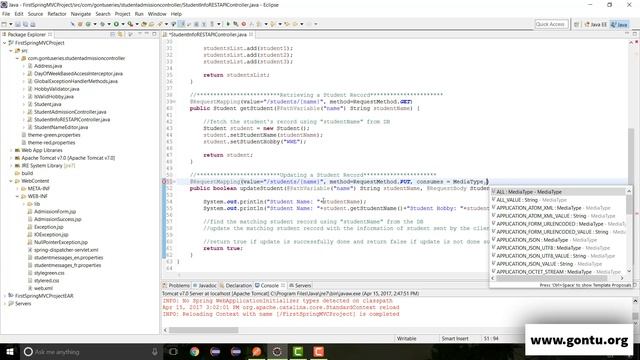Open the Edit menu
Image resolution: width=640 pixels, height=360 pixels.
pyautogui.click(x=19, y=14)
